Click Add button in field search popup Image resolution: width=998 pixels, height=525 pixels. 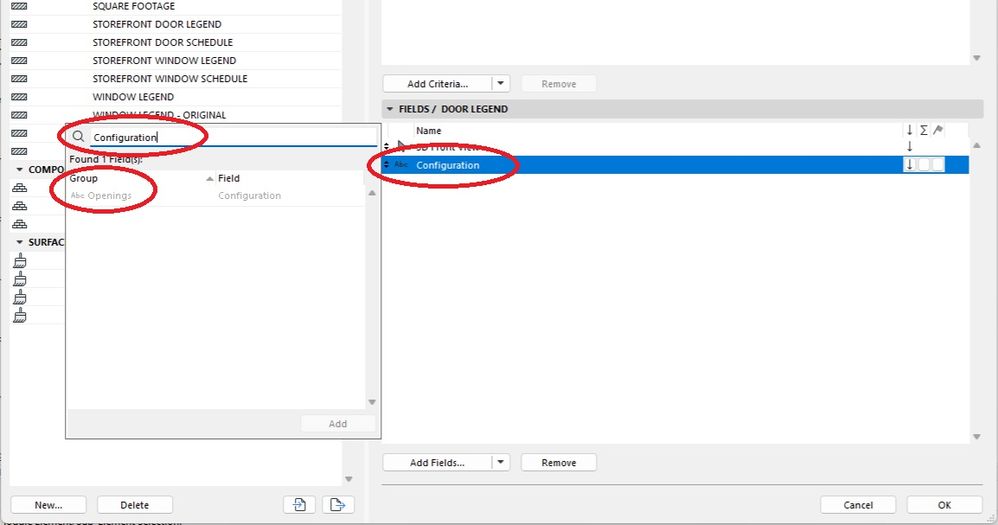point(337,423)
